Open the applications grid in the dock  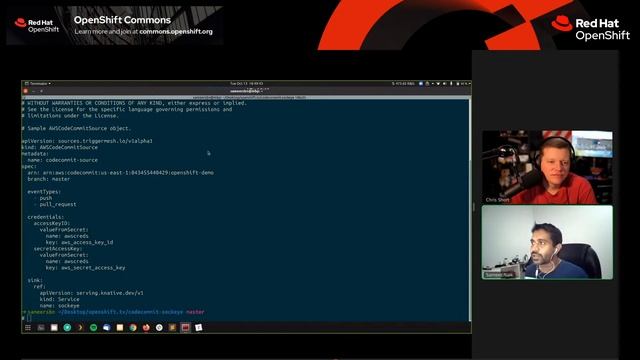click(x=28, y=327)
